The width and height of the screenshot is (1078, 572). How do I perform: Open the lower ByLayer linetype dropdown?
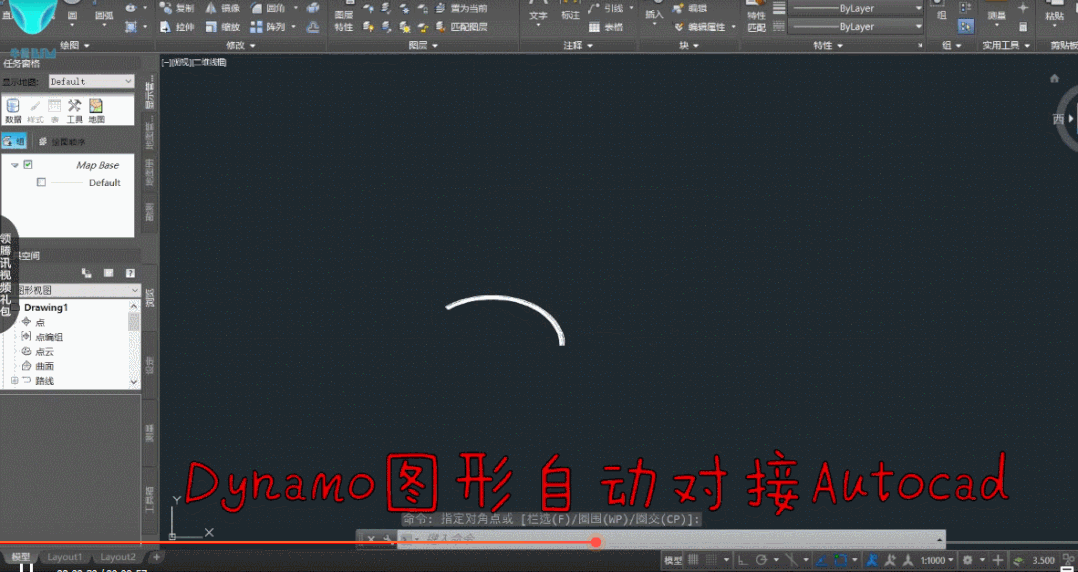coord(855,27)
